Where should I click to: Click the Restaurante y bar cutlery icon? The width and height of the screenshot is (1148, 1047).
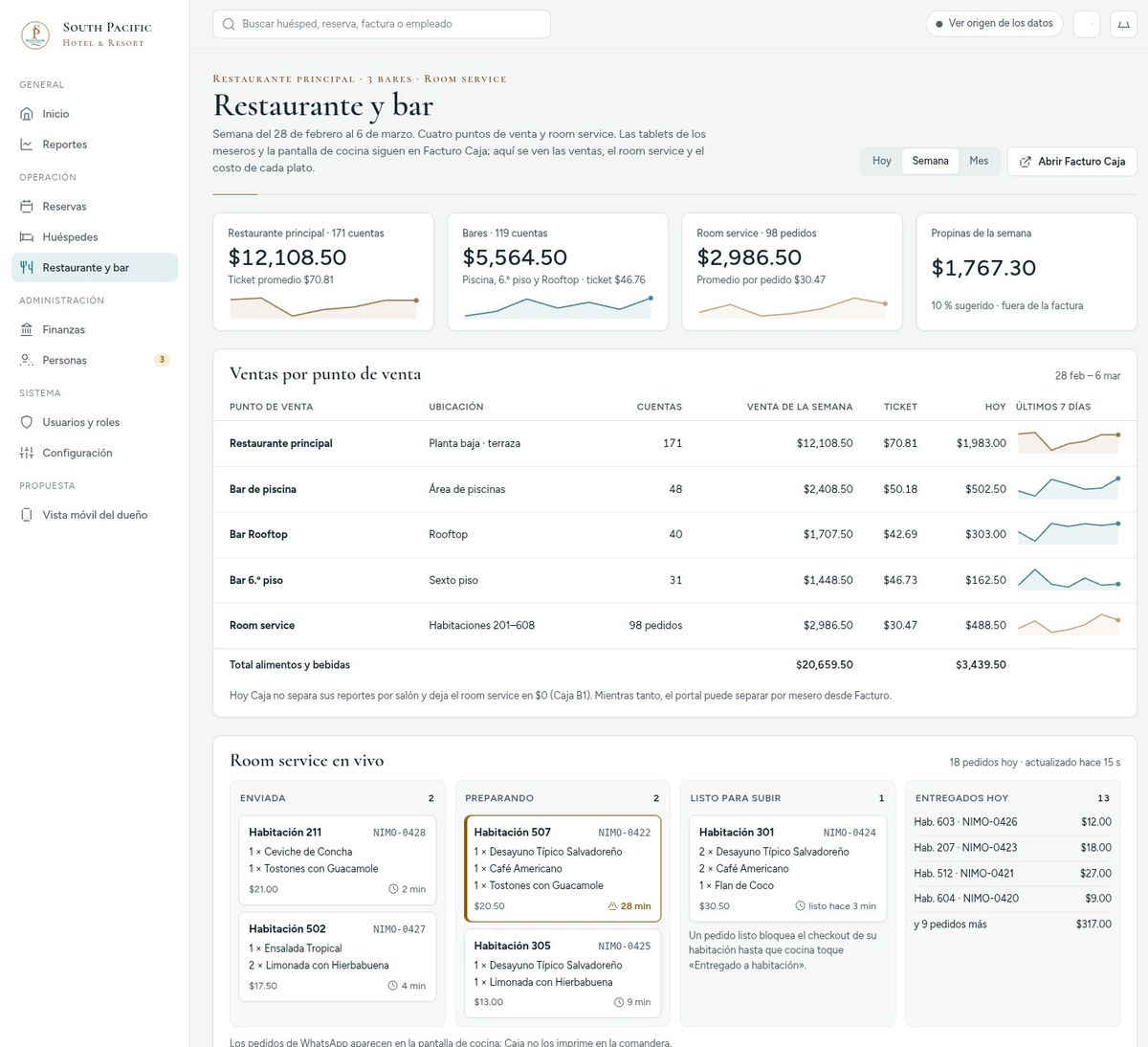[x=27, y=268]
